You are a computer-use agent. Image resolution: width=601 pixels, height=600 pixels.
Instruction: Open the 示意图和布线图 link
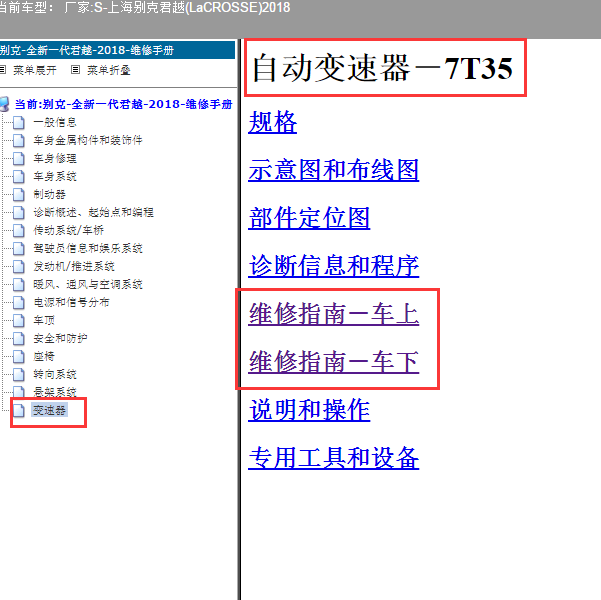tap(333, 170)
